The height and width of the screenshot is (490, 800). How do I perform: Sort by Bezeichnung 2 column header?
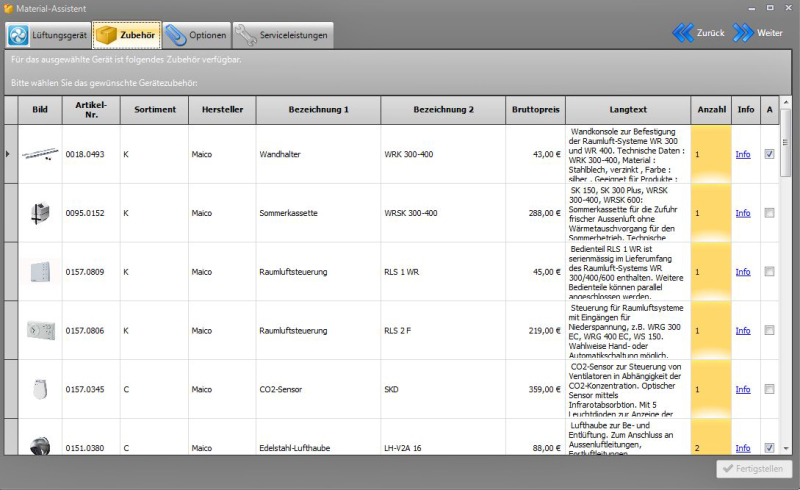pyautogui.click(x=443, y=110)
